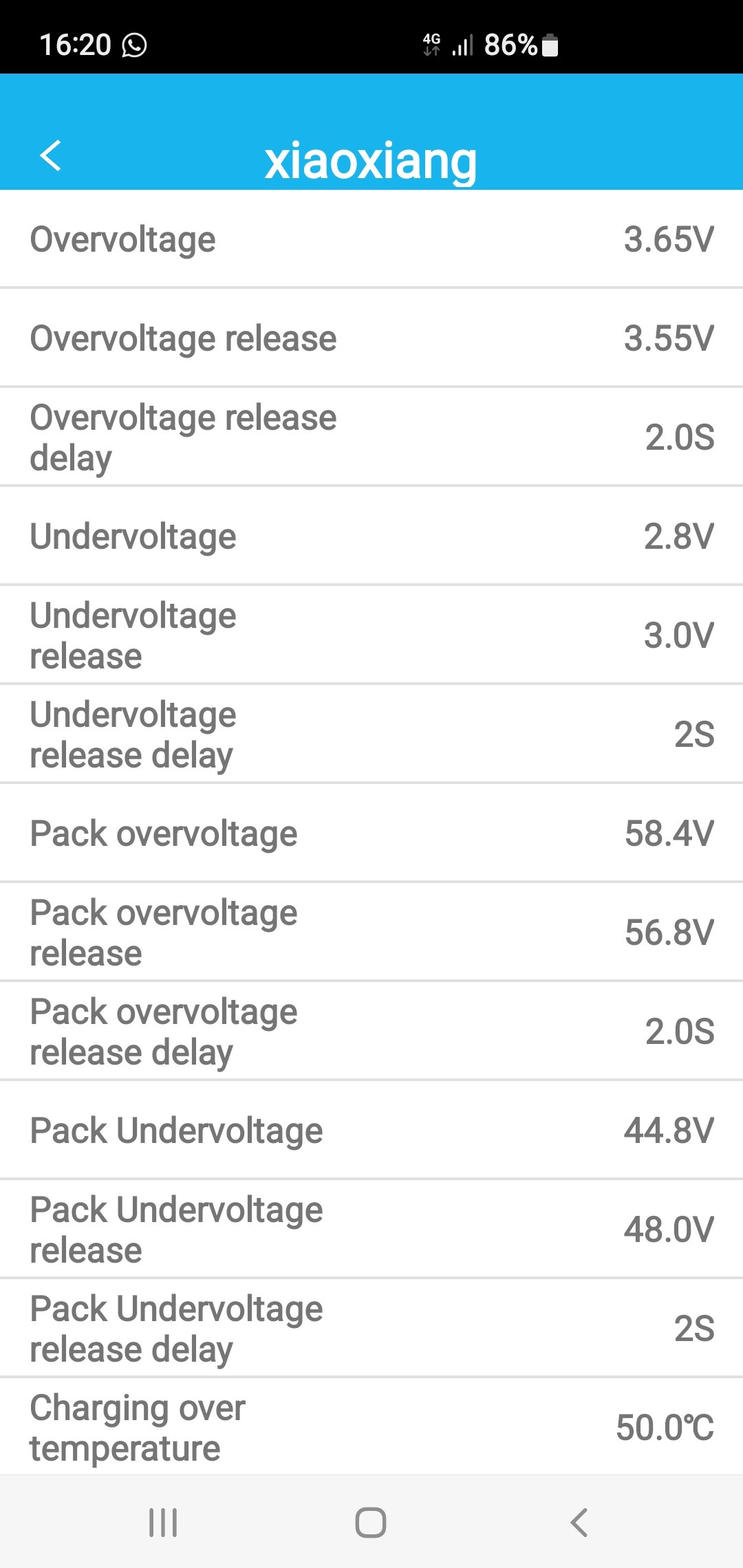Open the Overvoltage 3.65V setting

(x=371, y=239)
